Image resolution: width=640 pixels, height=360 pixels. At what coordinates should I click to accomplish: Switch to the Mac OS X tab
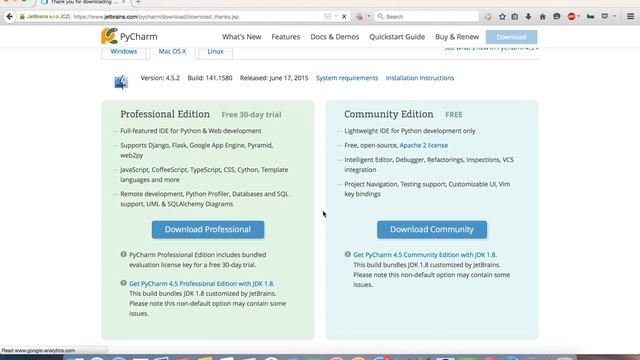[x=172, y=52]
